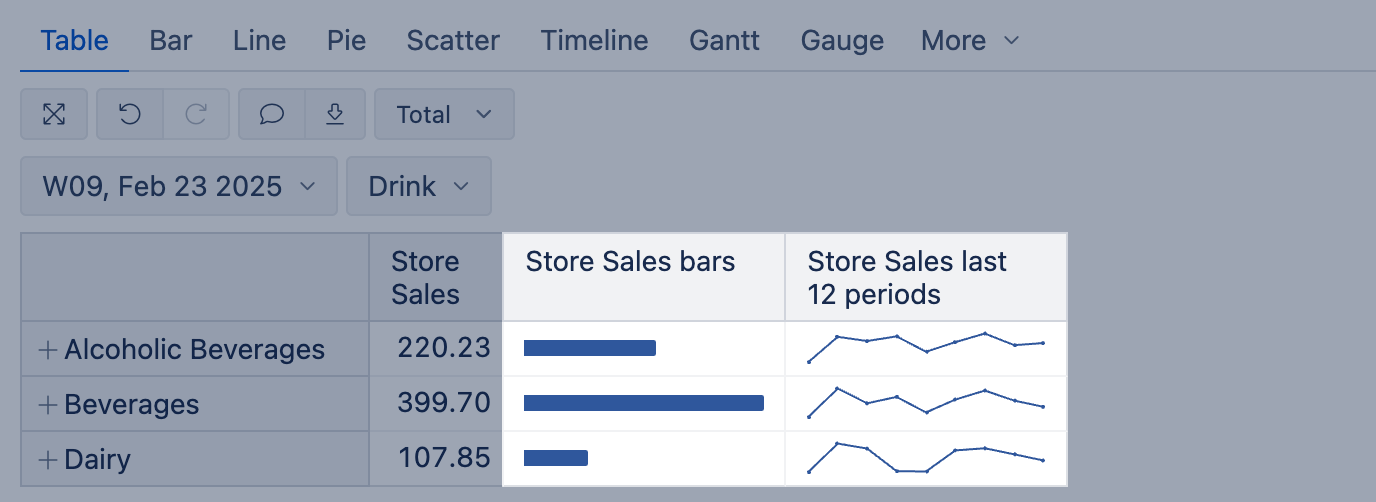The width and height of the screenshot is (1376, 502).
Task: Open the W09, Feb 23 2025 date dropdown
Action: click(178, 186)
